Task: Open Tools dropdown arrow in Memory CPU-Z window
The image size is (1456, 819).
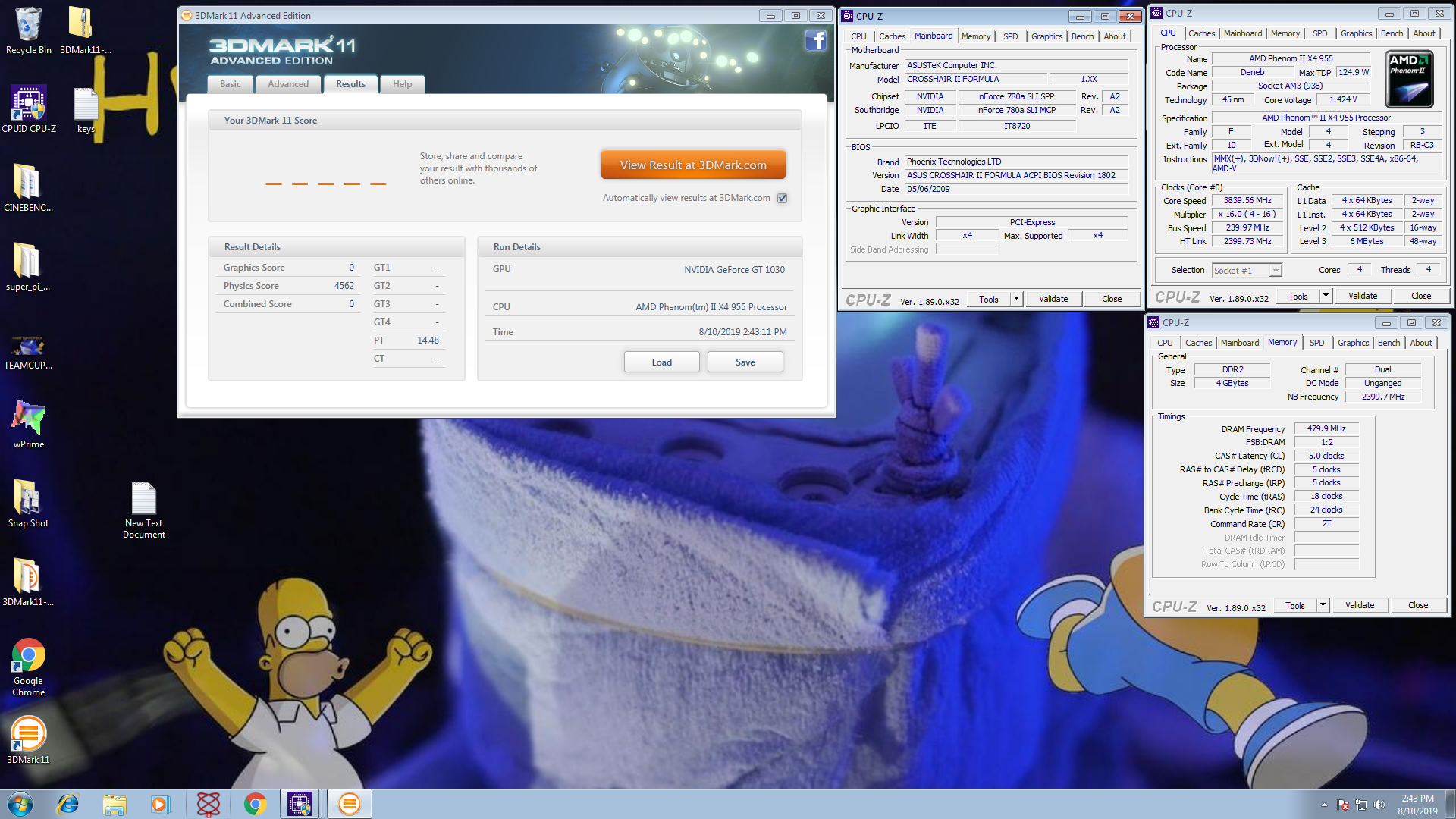Action: (x=1323, y=605)
